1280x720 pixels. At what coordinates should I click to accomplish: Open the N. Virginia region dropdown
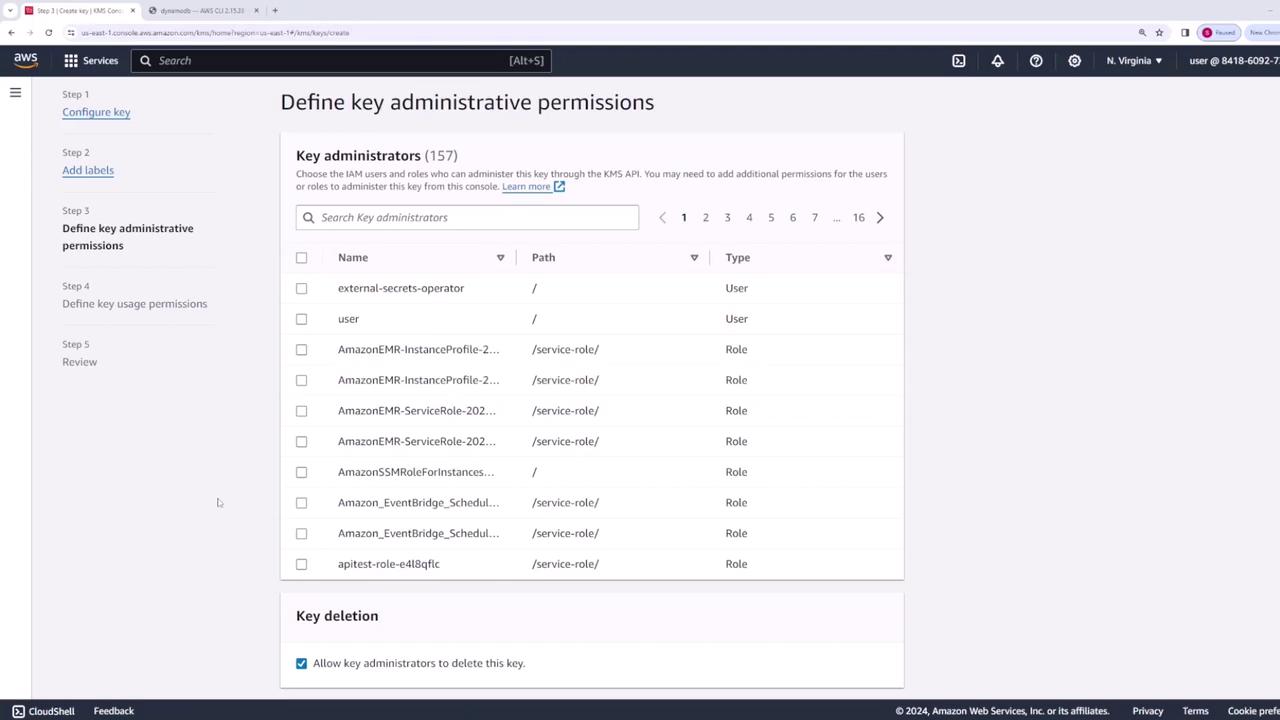pyautogui.click(x=1134, y=61)
